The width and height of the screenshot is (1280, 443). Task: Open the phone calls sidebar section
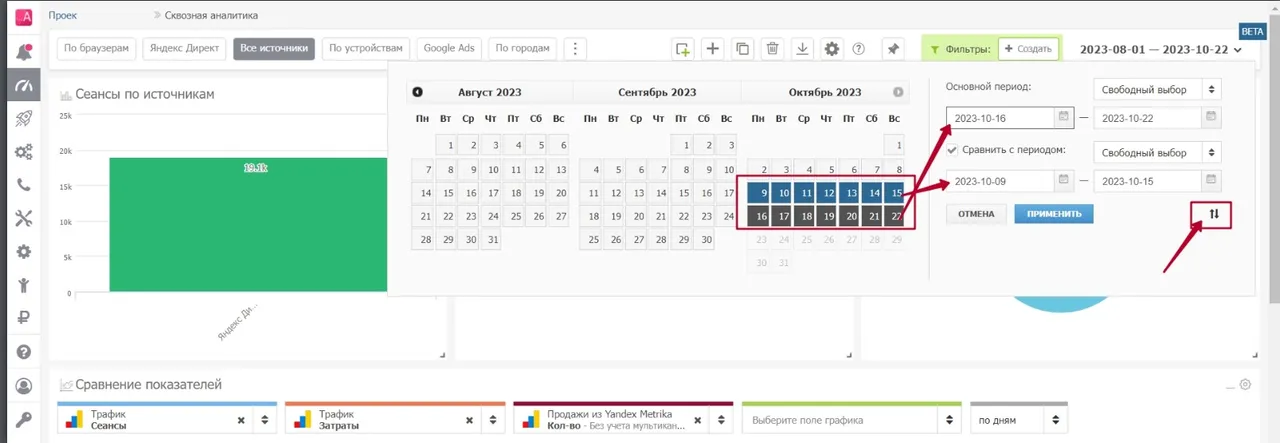(23, 185)
